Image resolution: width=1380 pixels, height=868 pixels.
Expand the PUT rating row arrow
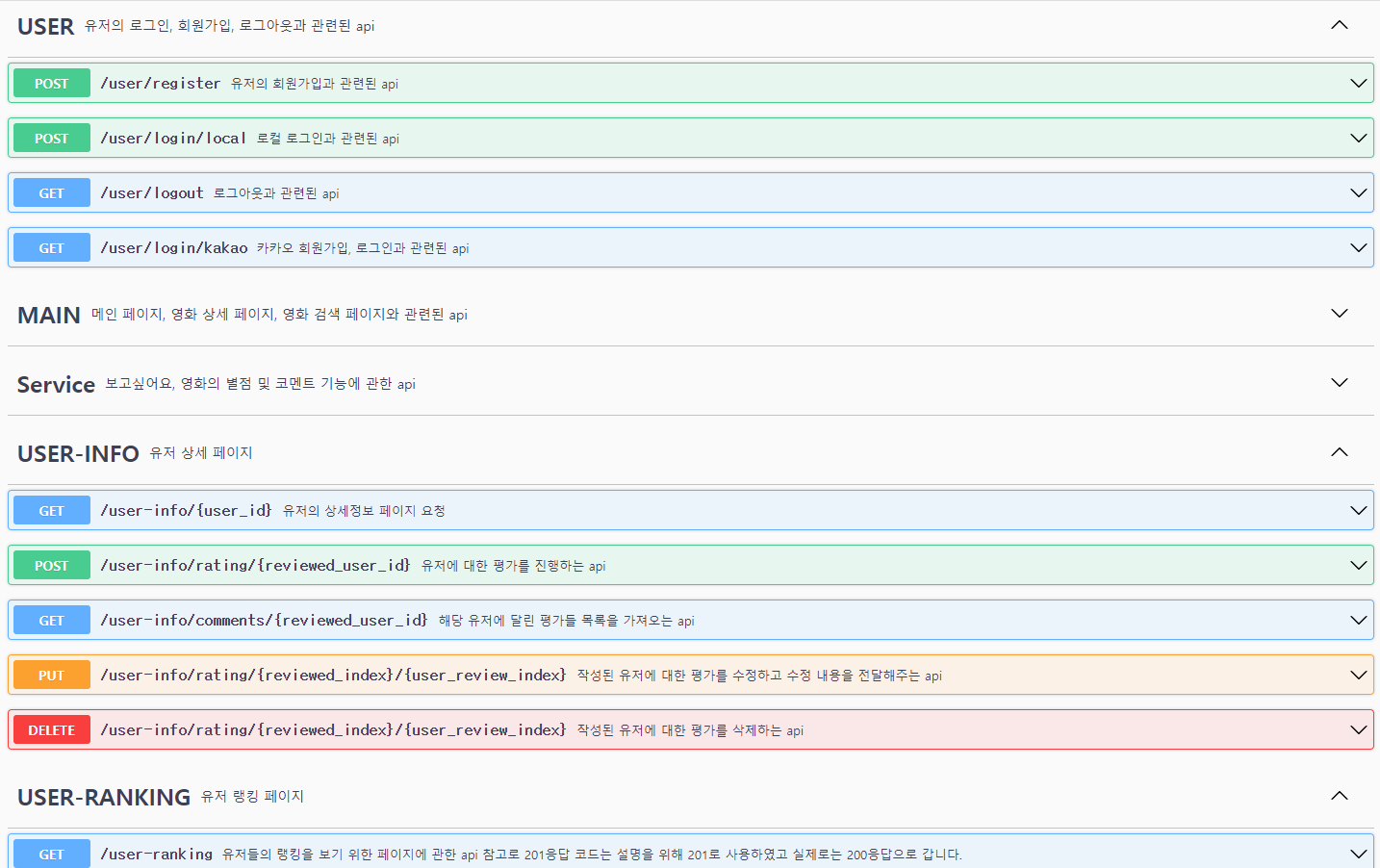click(x=1359, y=676)
